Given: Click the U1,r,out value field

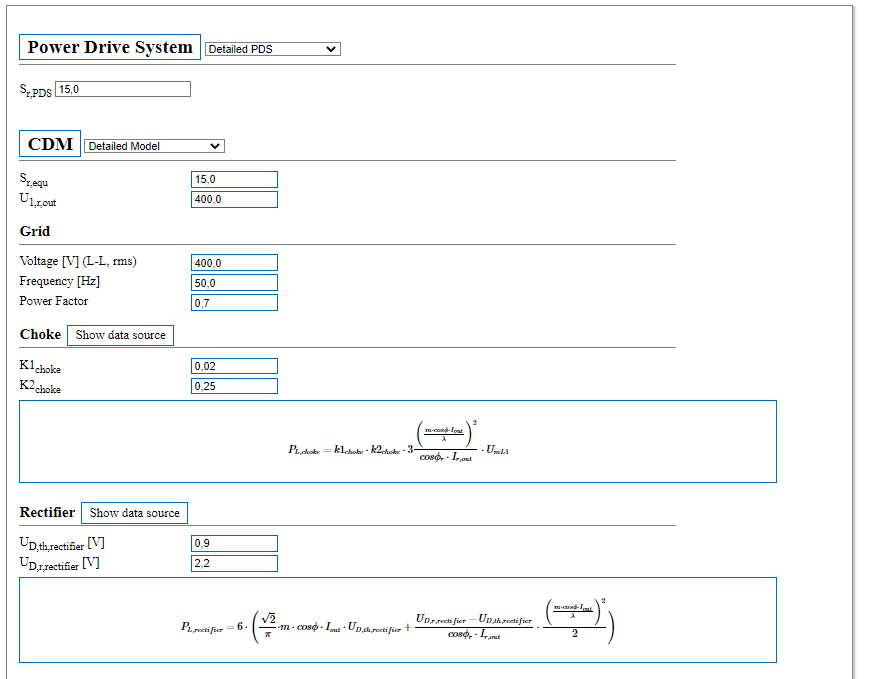Looking at the screenshot, I should pyautogui.click(x=234, y=199).
